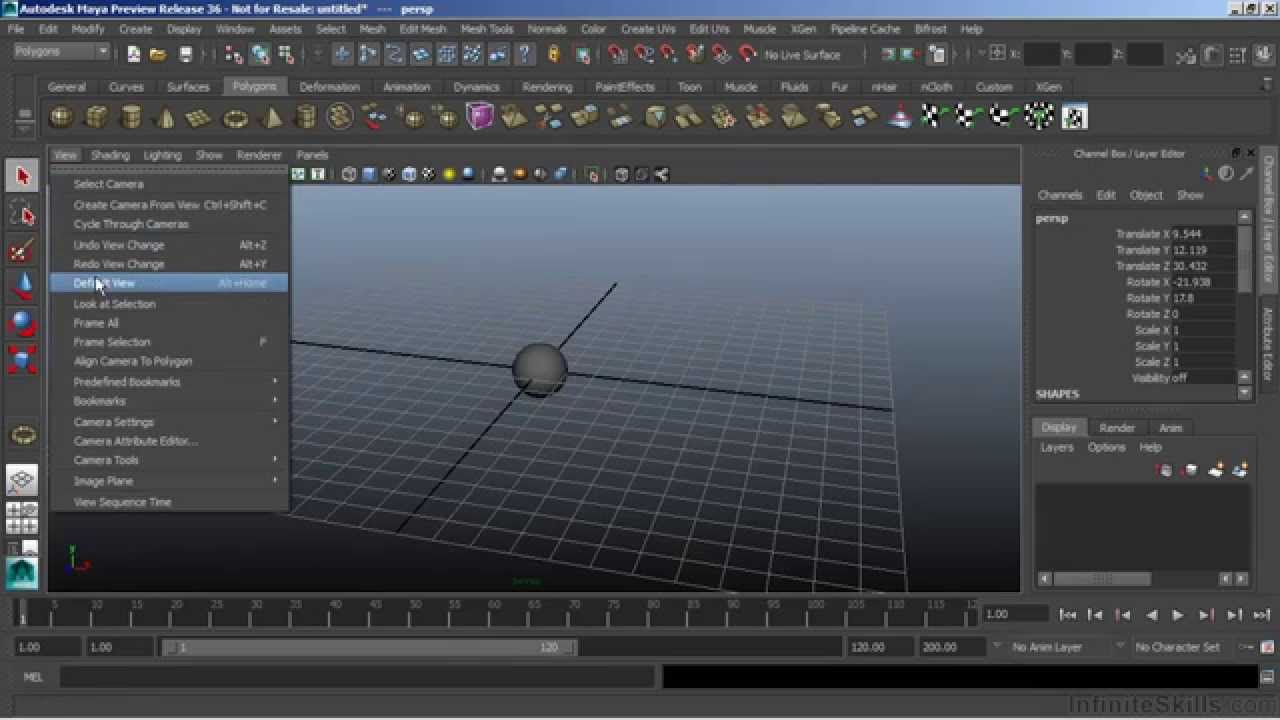Screen dimensions: 1280x720
Task: Create a polygon cone from the shelf
Action: [165, 118]
